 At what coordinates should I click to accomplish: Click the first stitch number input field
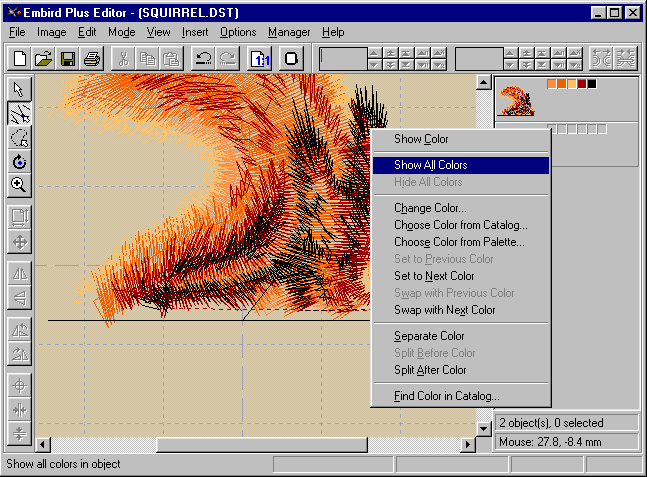pos(343,59)
